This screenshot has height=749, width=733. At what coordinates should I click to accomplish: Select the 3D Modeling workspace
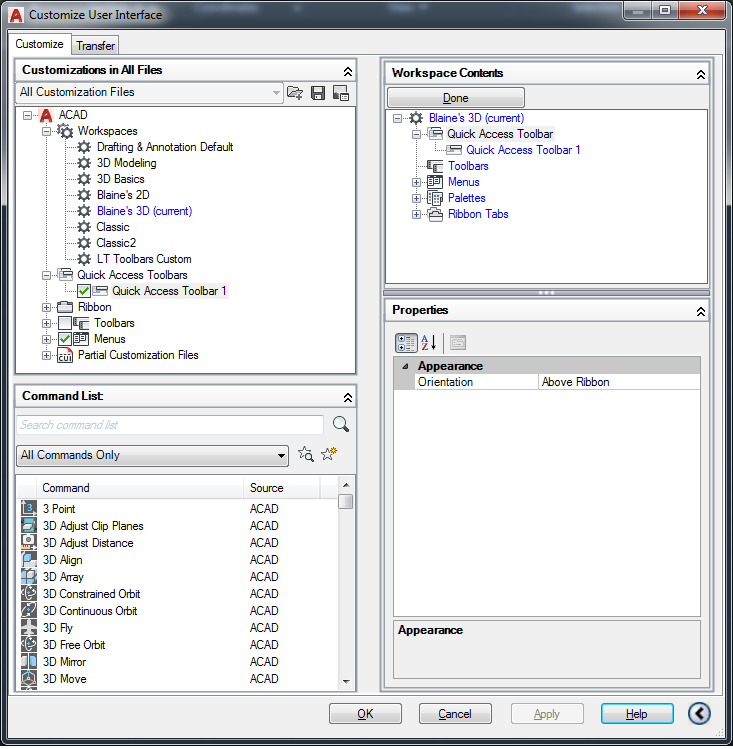(127, 163)
